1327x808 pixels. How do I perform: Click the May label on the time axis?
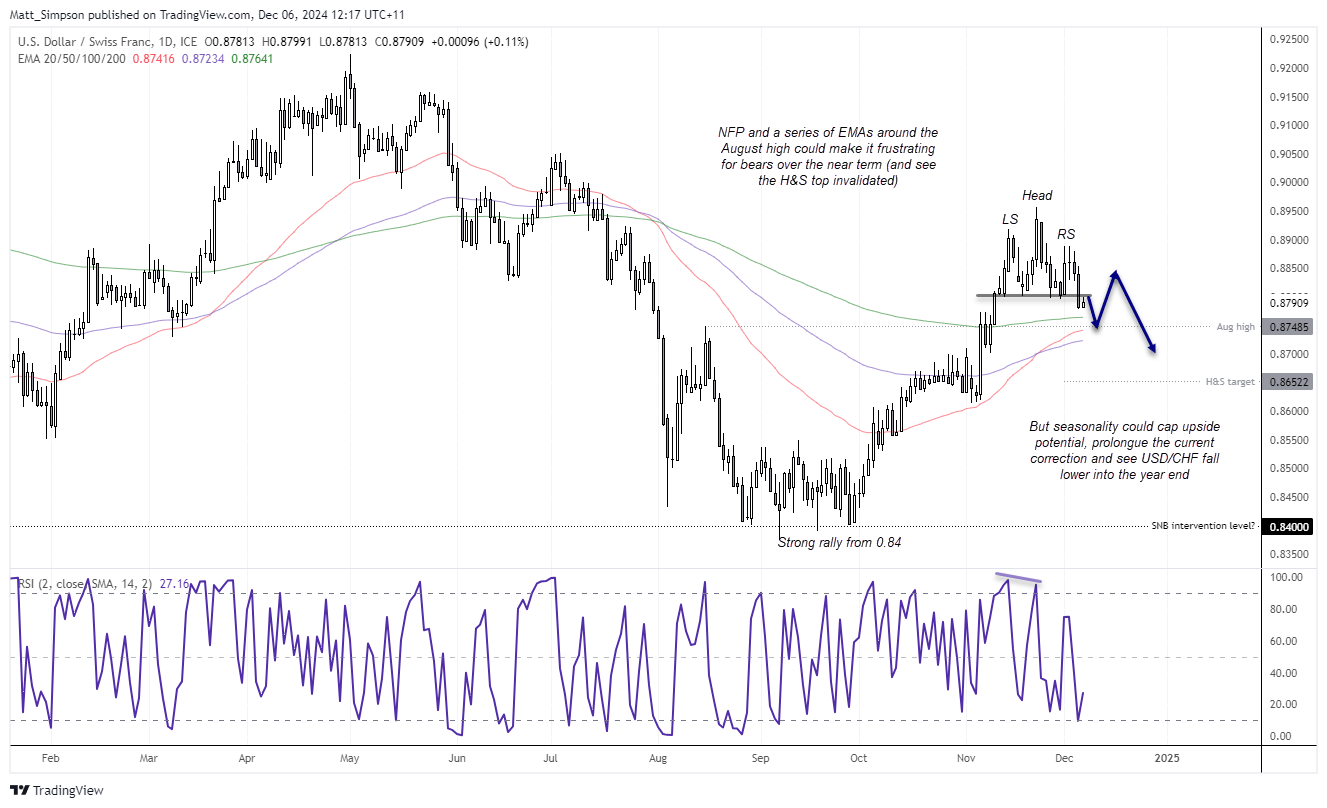point(349,758)
